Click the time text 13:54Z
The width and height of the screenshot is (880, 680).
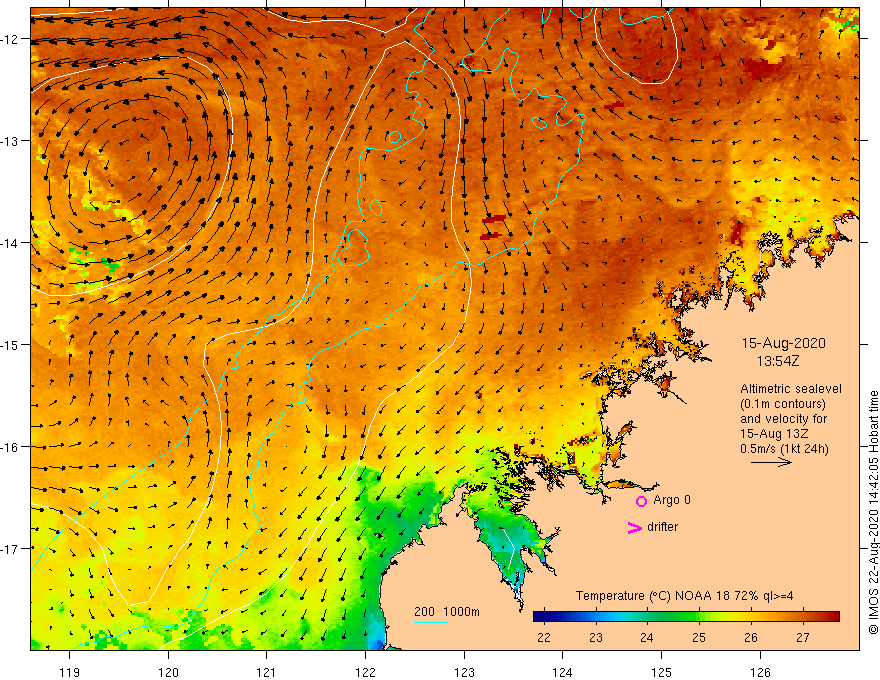pyautogui.click(x=778, y=361)
